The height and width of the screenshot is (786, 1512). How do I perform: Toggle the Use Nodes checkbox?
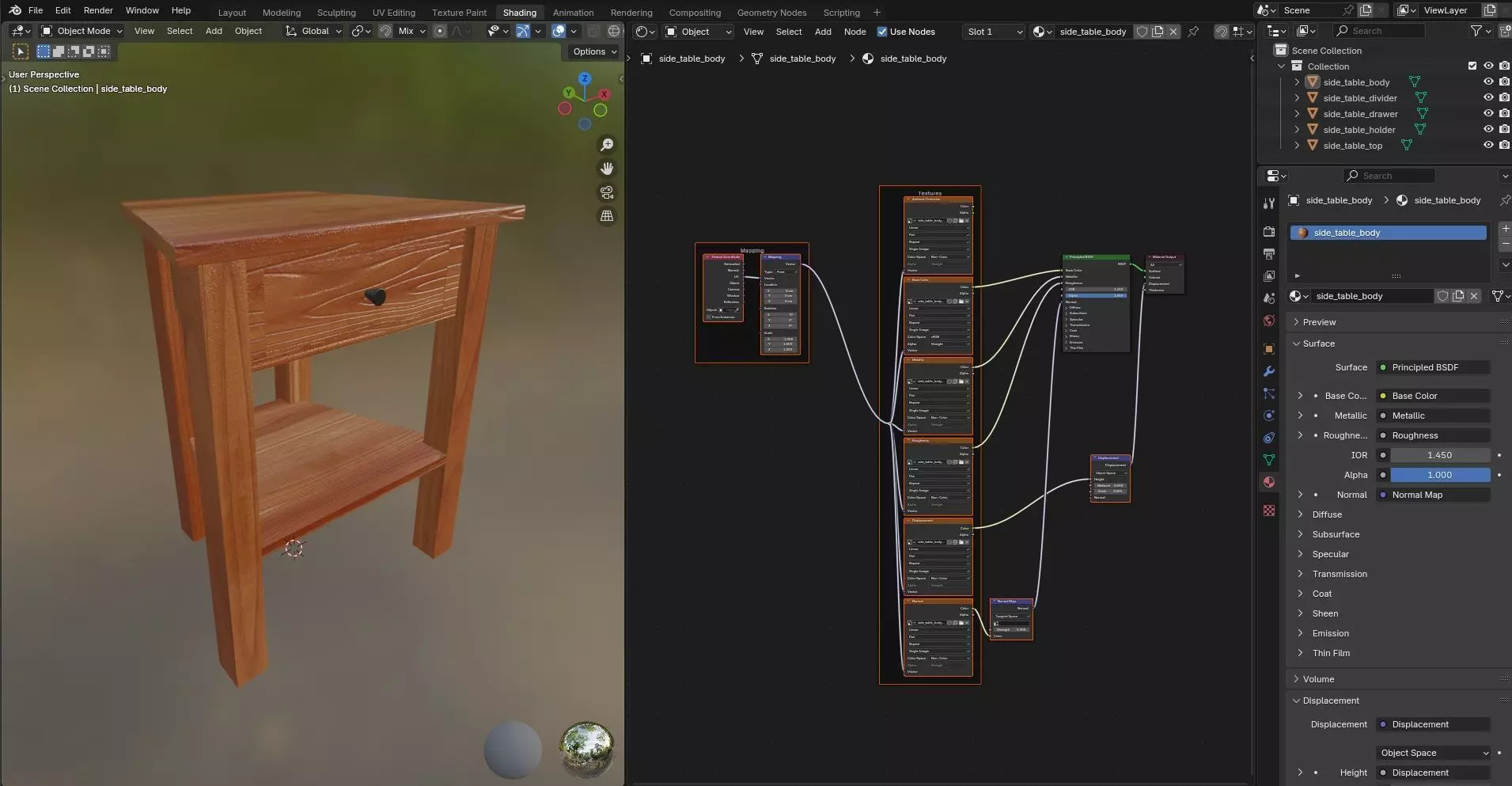[882, 32]
